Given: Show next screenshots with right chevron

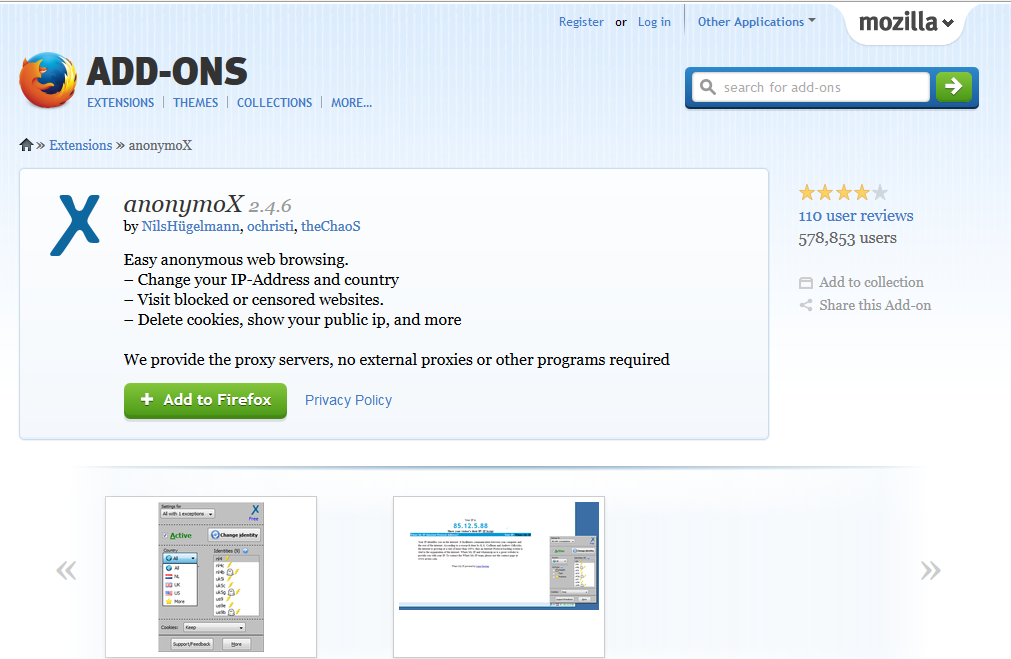Looking at the screenshot, I should tap(930, 569).
